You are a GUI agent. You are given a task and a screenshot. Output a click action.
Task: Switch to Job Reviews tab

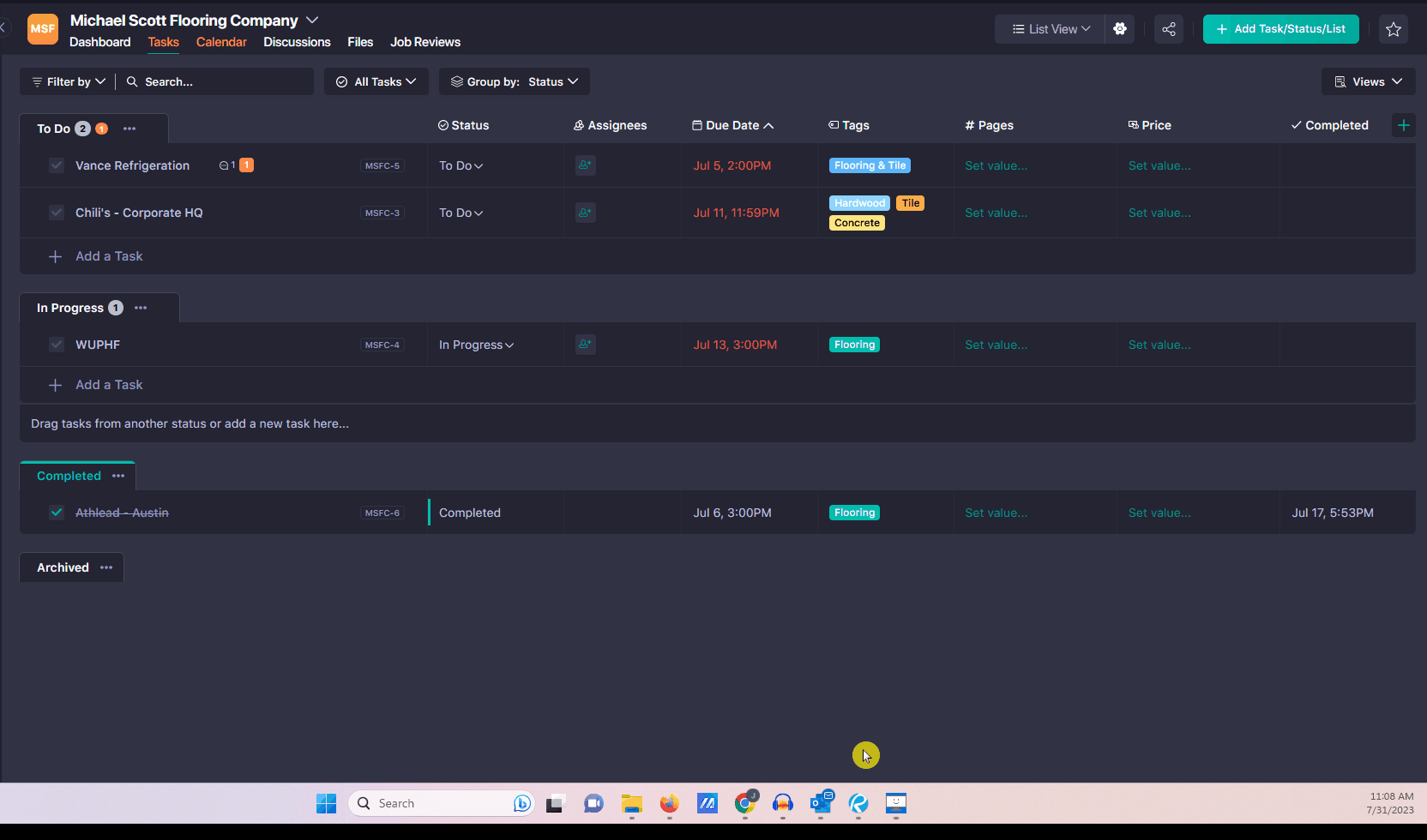[425, 42]
